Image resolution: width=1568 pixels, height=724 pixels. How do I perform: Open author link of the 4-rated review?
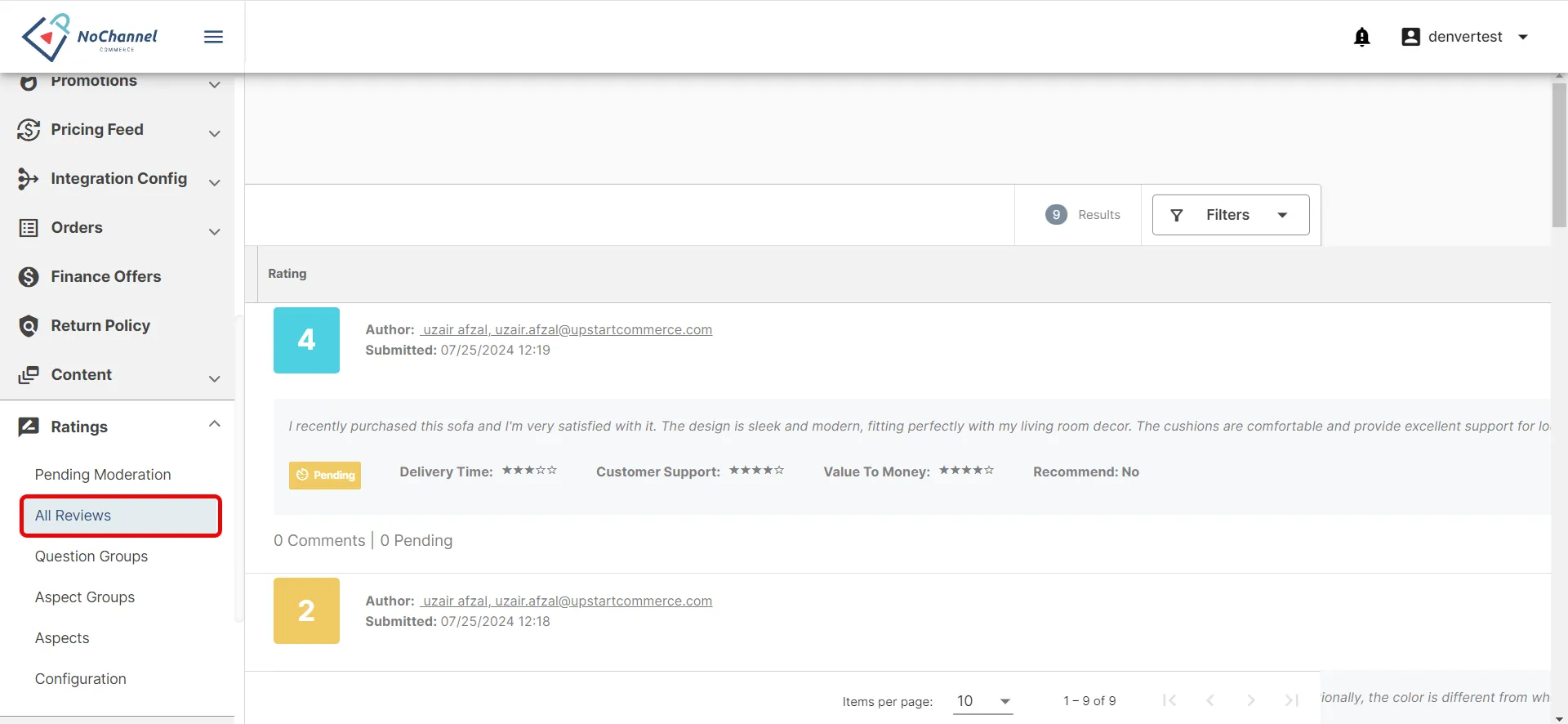tap(566, 329)
